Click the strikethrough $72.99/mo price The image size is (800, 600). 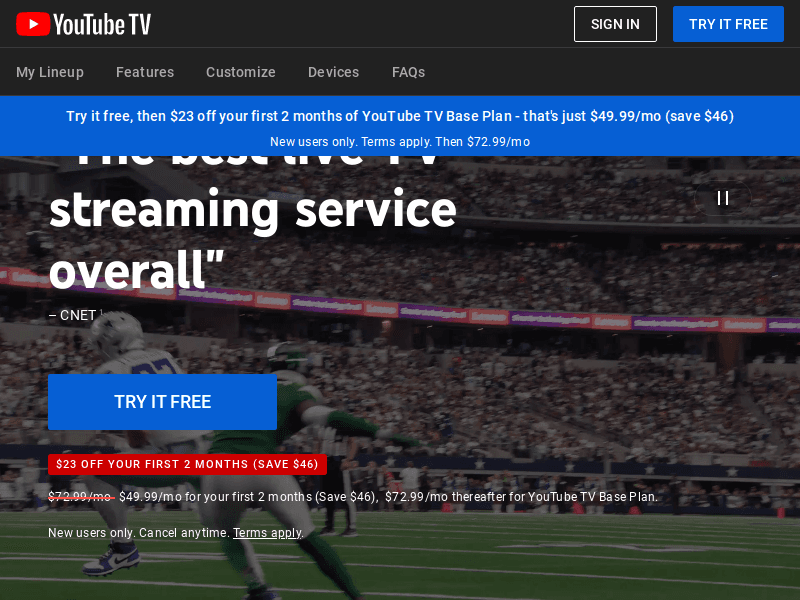(x=81, y=497)
